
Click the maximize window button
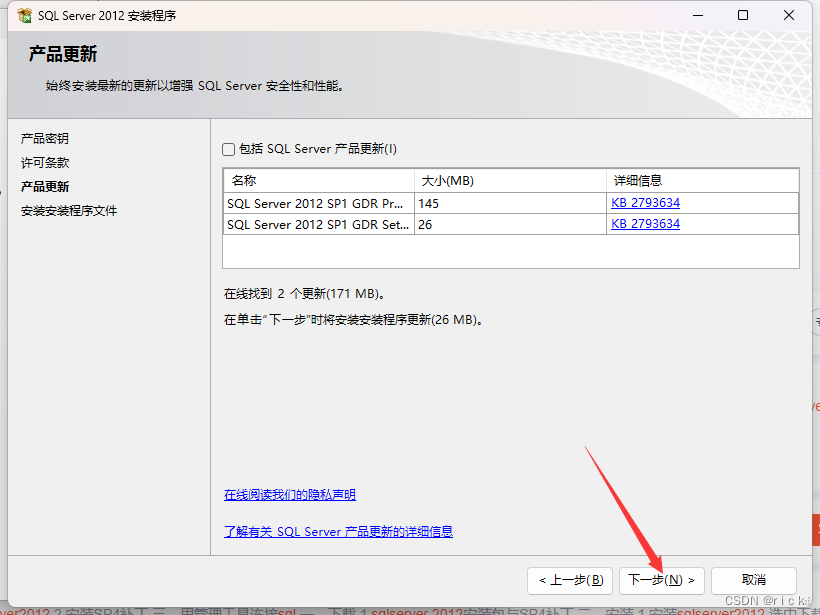pos(742,15)
